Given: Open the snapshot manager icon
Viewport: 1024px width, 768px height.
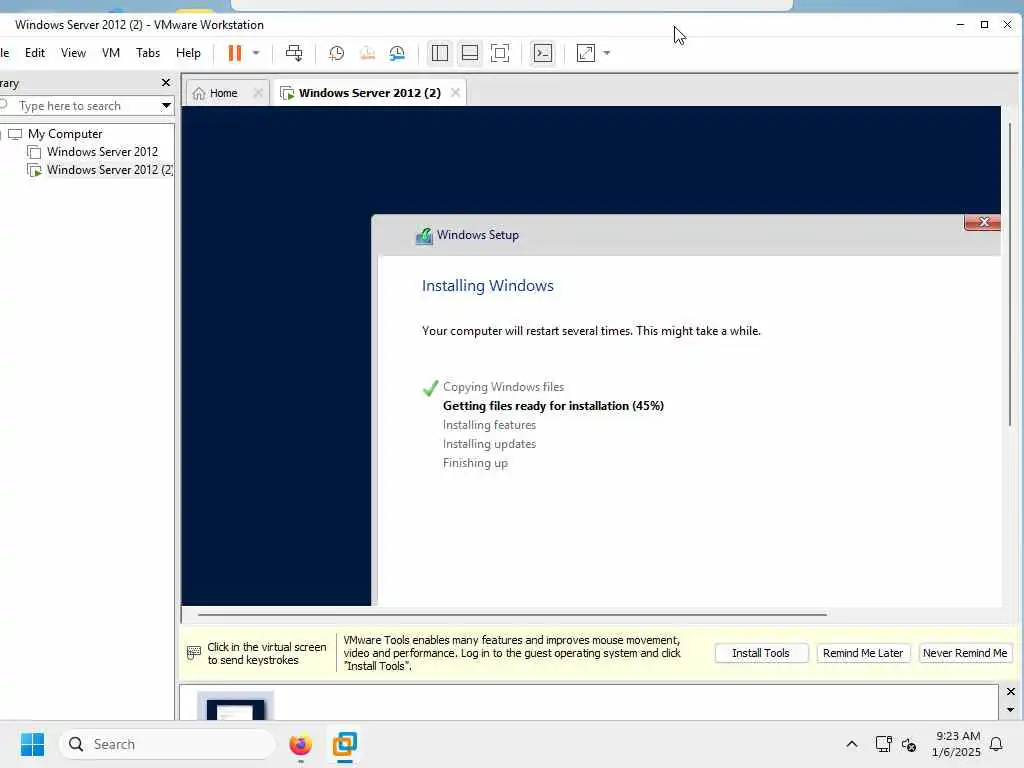Looking at the screenshot, I should [397, 53].
